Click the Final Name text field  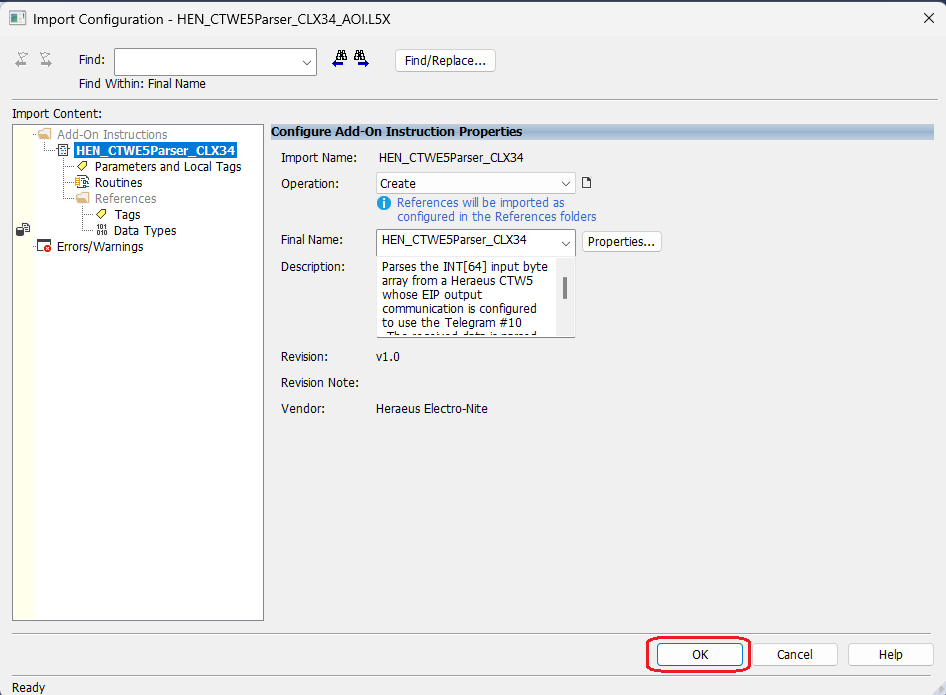click(x=468, y=242)
